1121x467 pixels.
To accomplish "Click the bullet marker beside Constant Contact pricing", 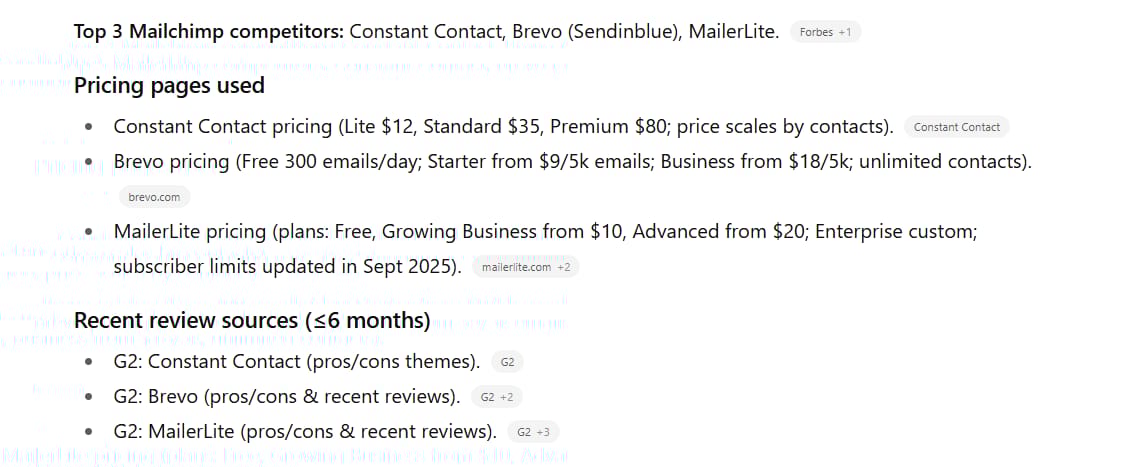I will point(90,128).
